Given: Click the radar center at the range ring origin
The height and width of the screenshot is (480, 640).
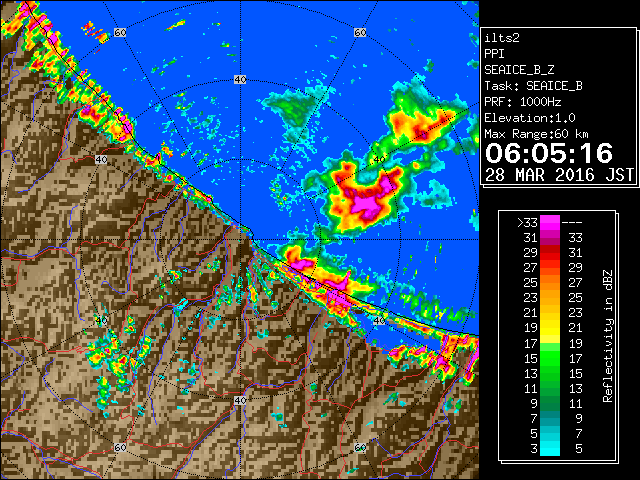Looking at the screenshot, I should point(240,239).
